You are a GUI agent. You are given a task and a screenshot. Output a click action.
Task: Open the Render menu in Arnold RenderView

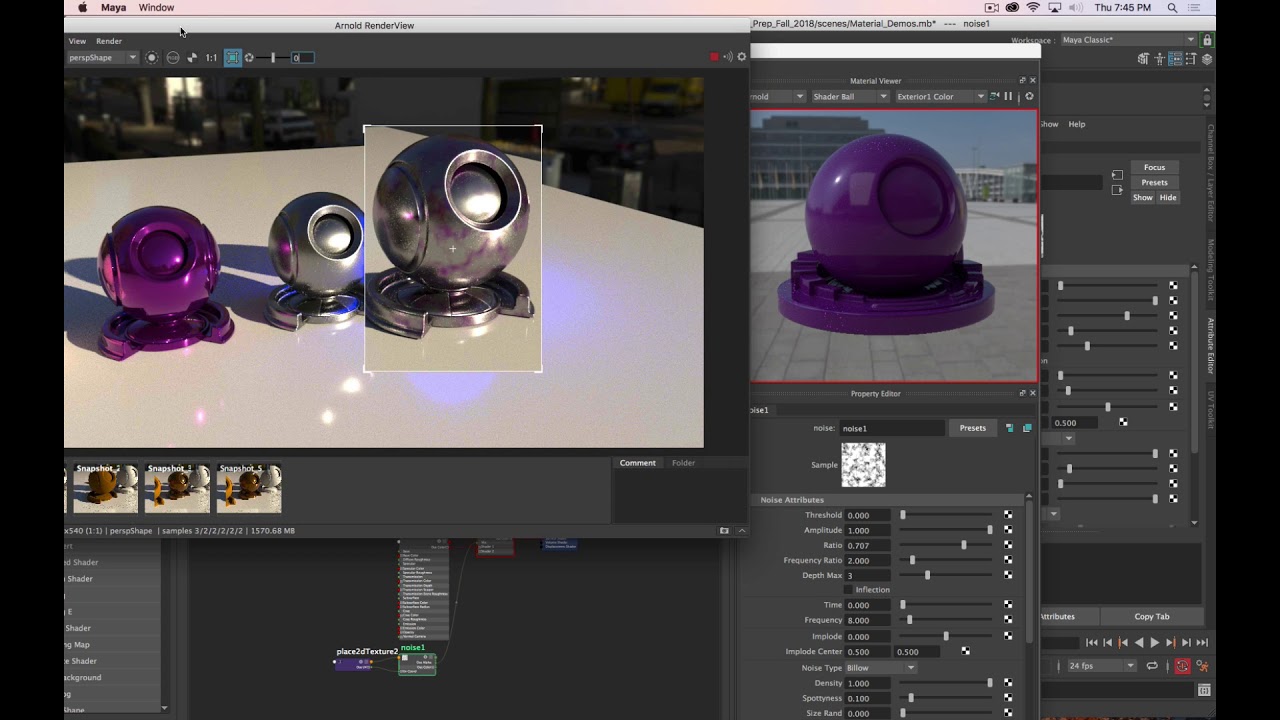click(109, 41)
